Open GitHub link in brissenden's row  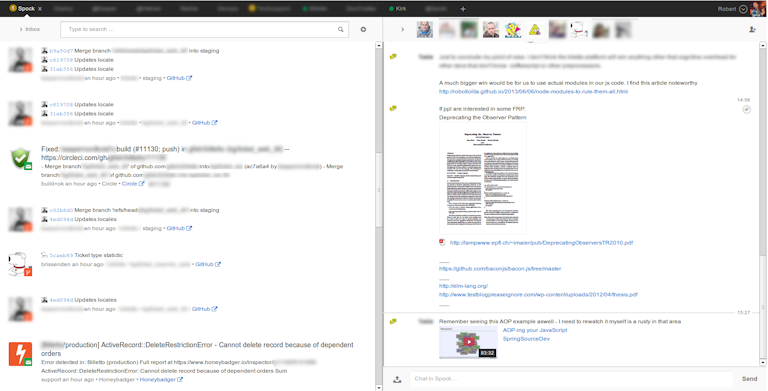click(208, 264)
